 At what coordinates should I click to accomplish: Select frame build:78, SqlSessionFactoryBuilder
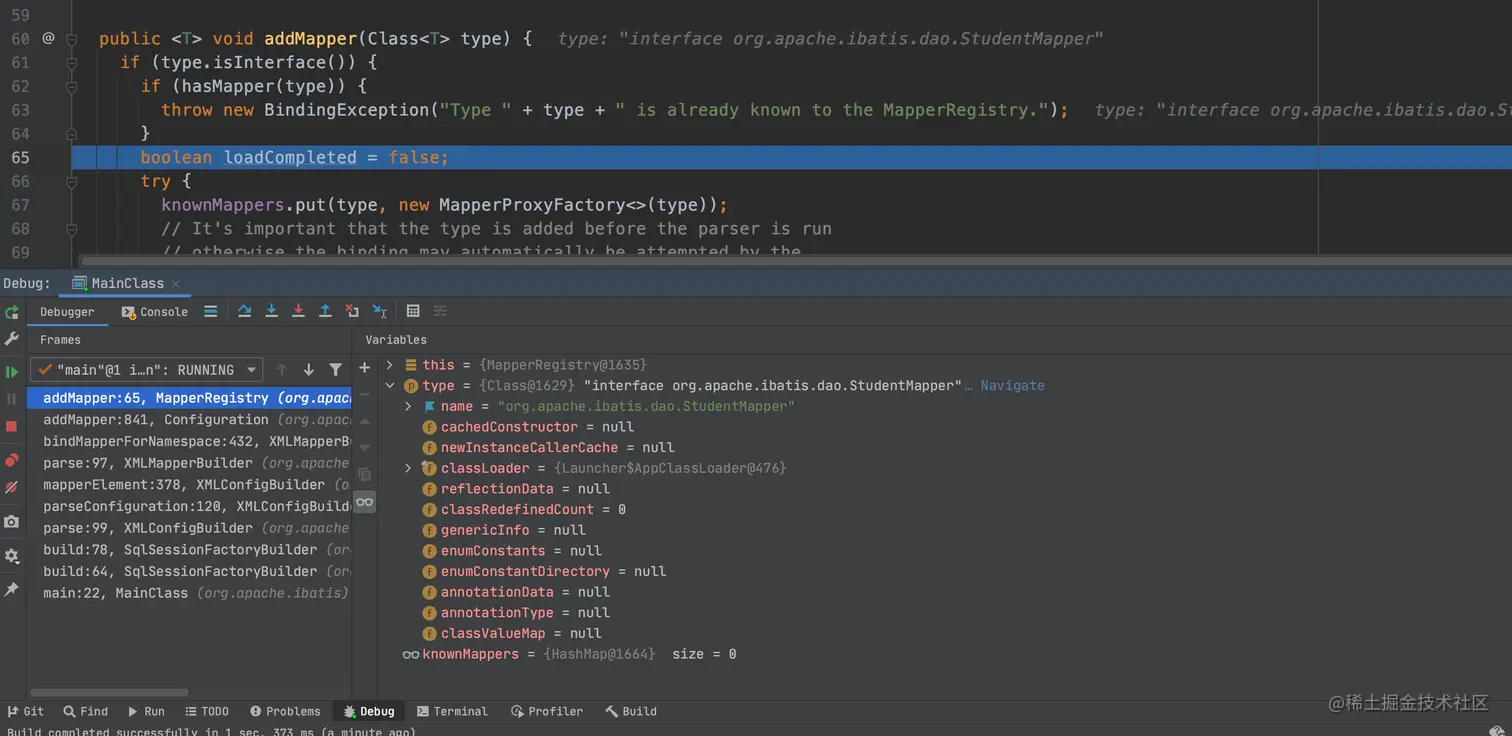(190, 550)
